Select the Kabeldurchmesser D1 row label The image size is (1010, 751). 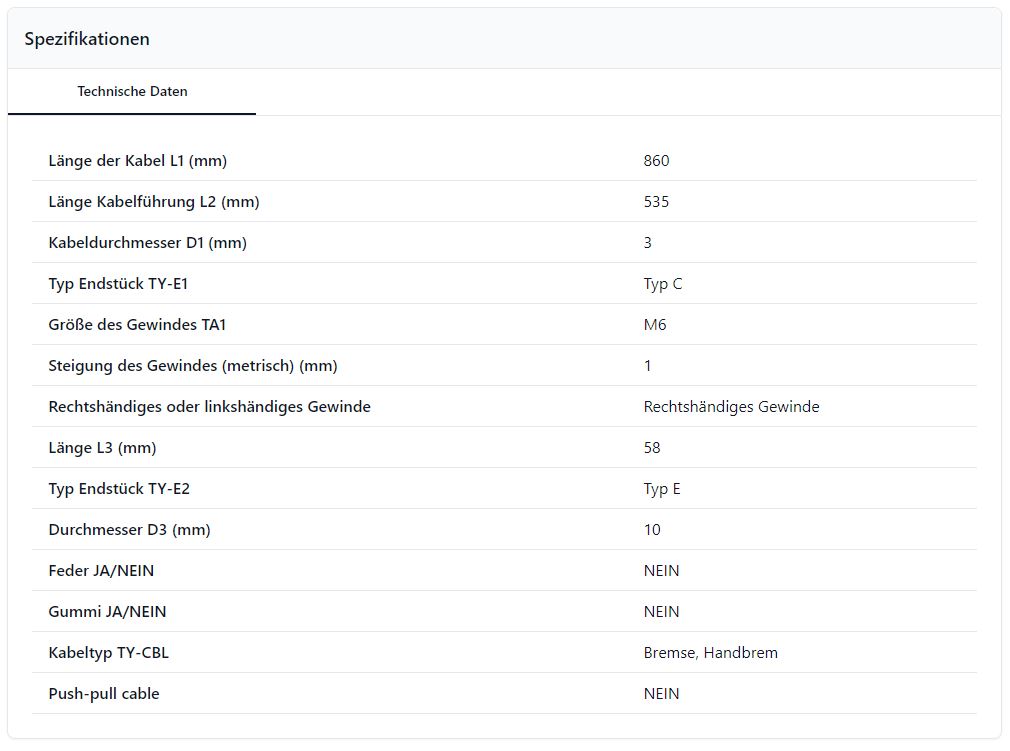pyautogui.click(x=147, y=243)
